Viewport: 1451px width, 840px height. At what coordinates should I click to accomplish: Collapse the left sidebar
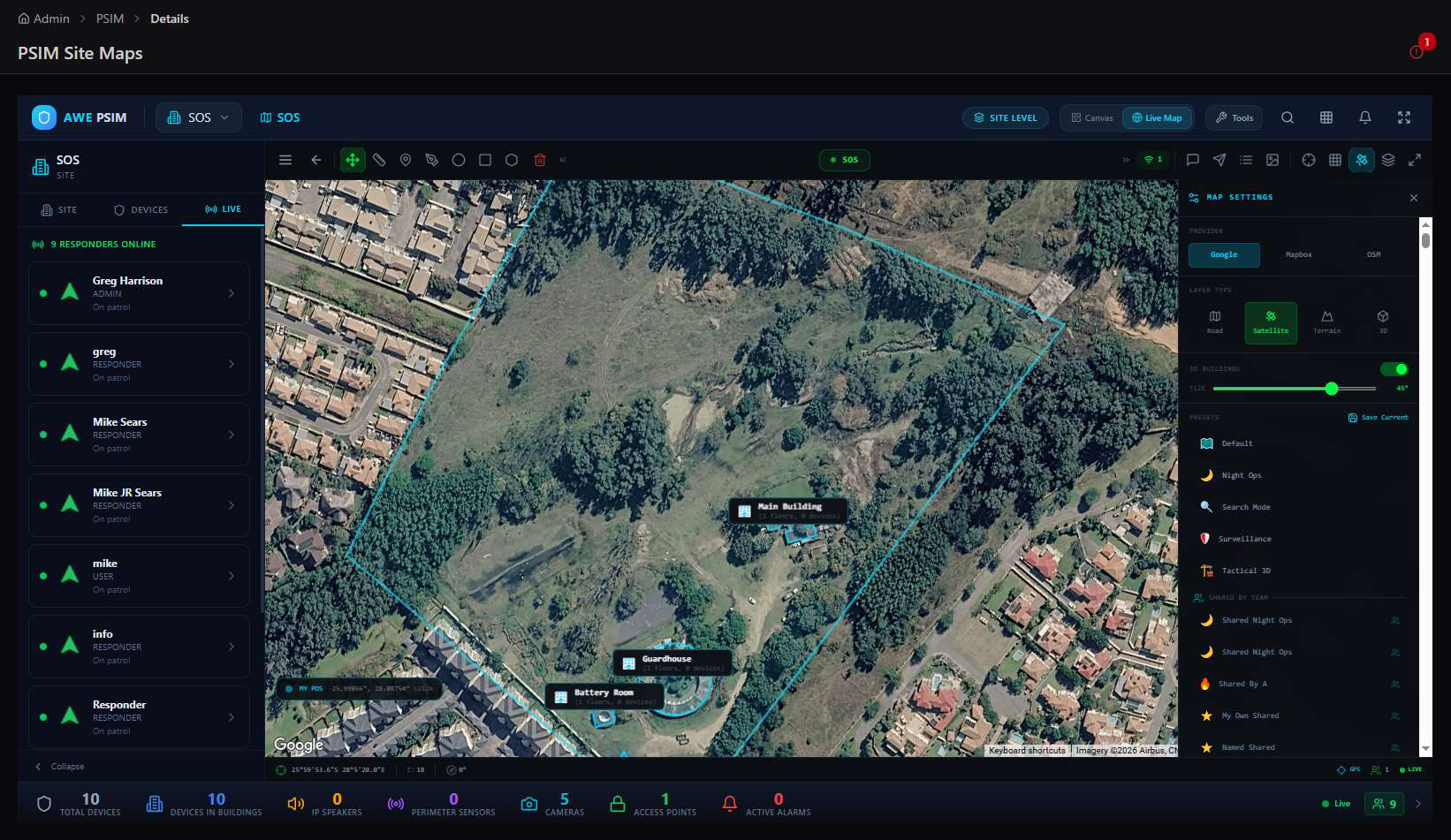(59, 766)
